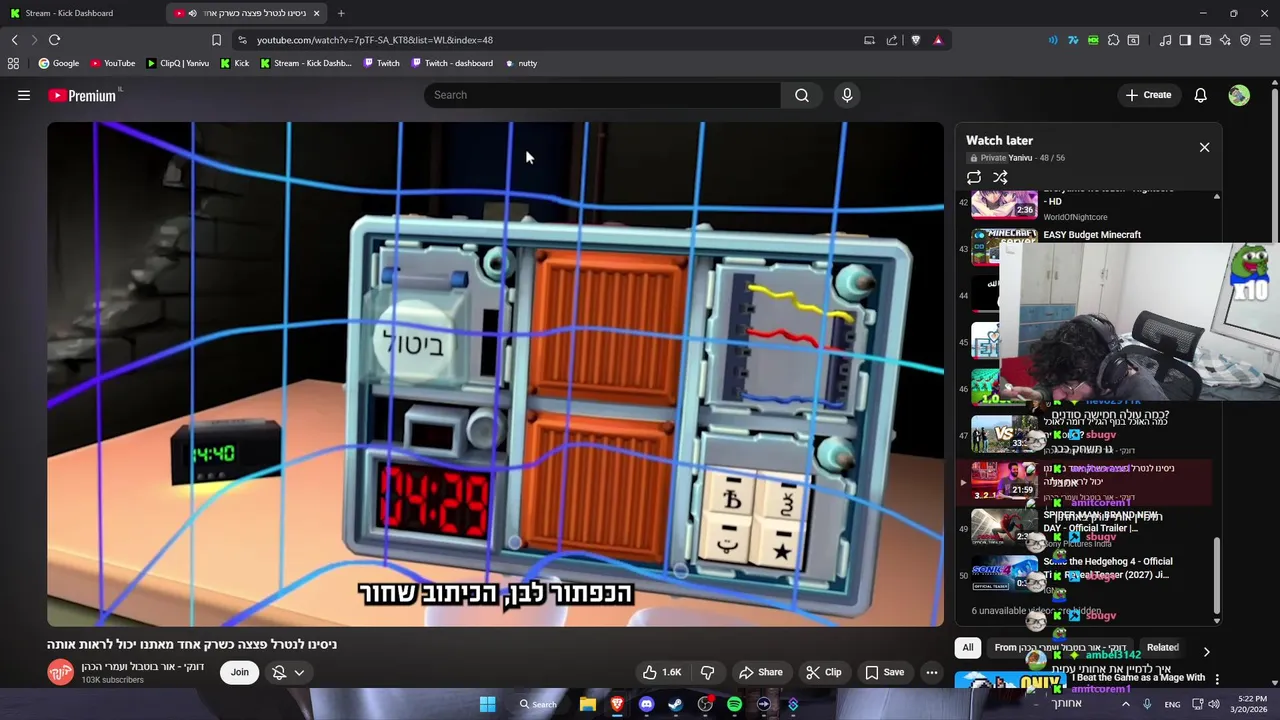Click the Create button

click(x=1148, y=95)
